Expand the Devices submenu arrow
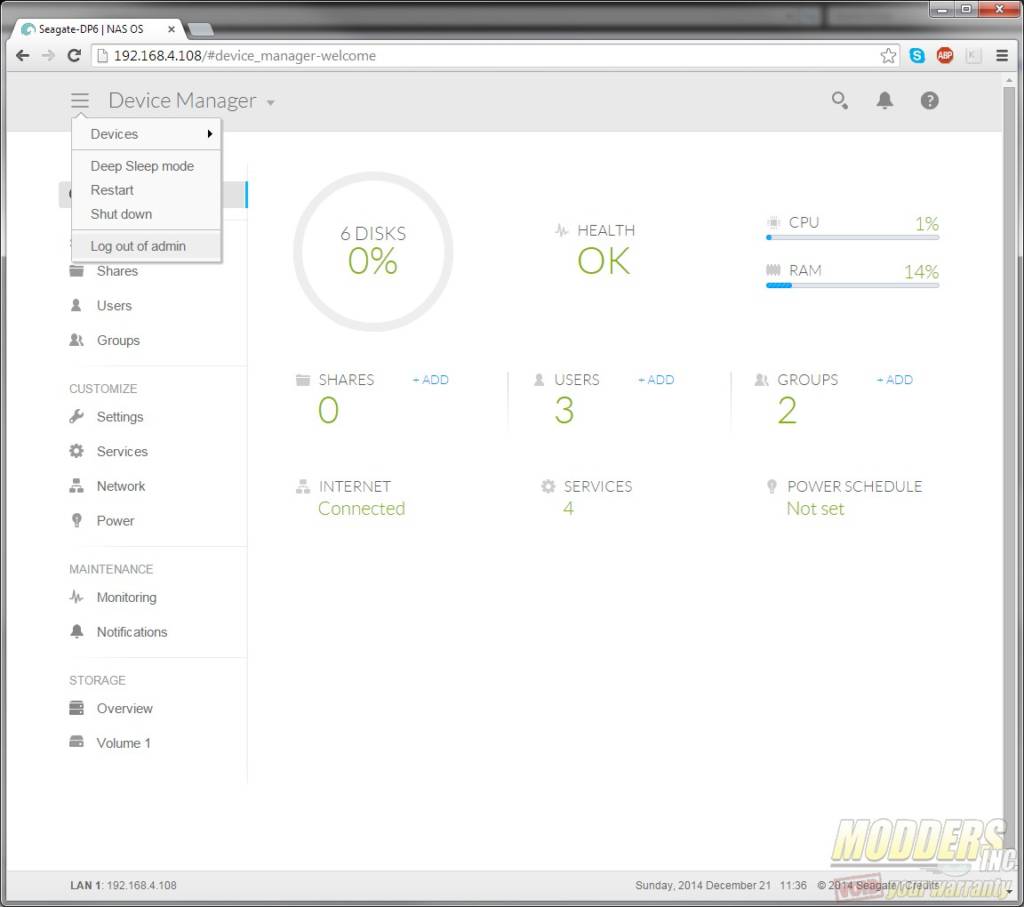Image resolution: width=1024 pixels, height=907 pixels. (x=210, y=134)
